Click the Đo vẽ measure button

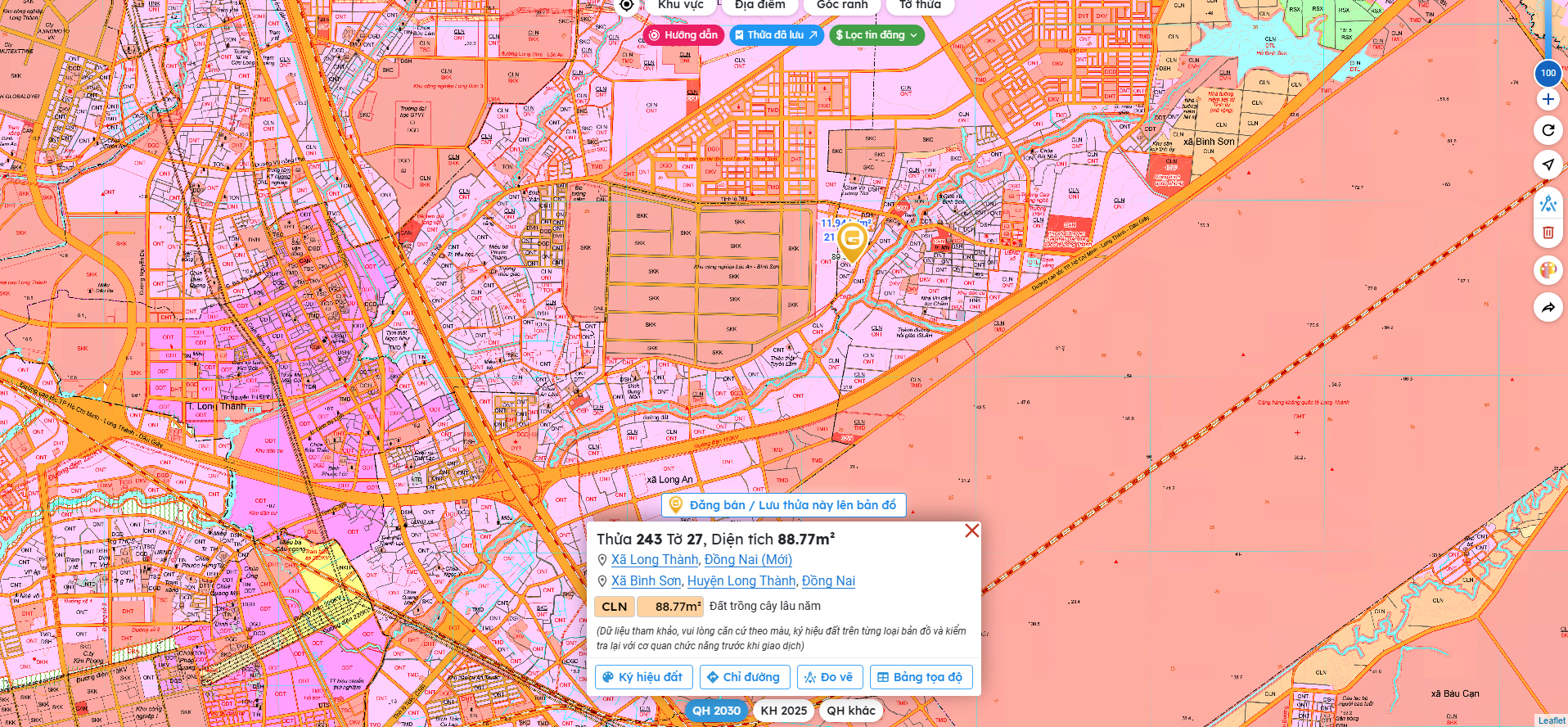pyautogui.click(x=830, y=677)
